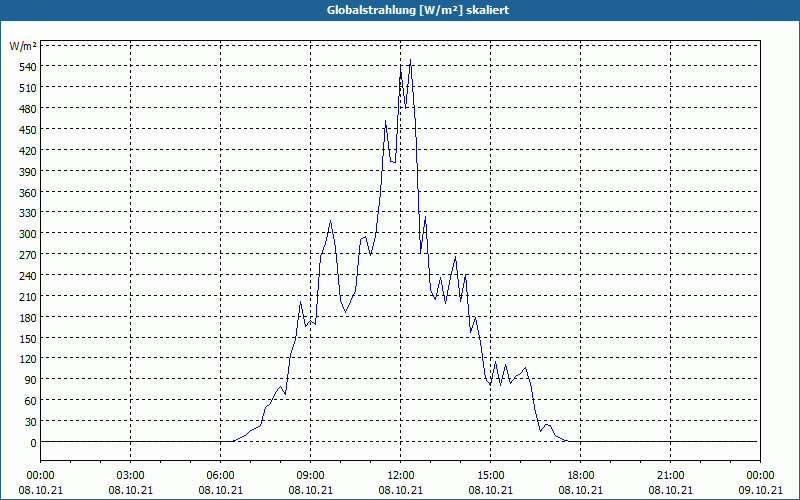The image size is (800, 500).
Task: Click the 420 y-axis value
Action: coord(27,151)
